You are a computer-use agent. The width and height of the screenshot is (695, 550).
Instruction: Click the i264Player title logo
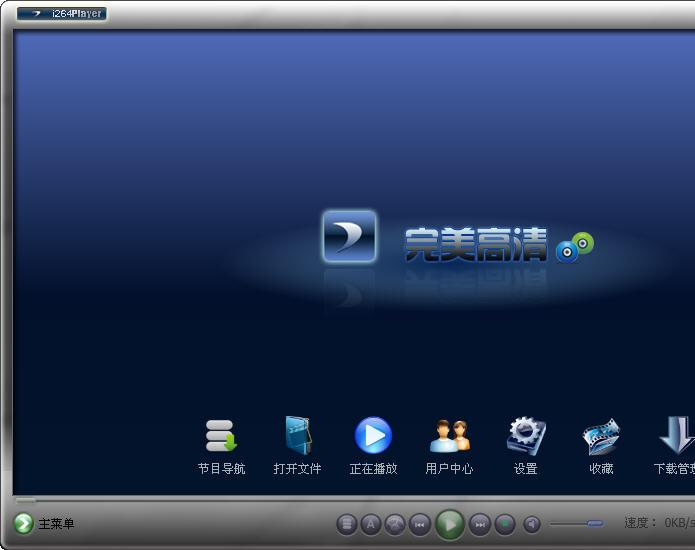click(62, 14)
